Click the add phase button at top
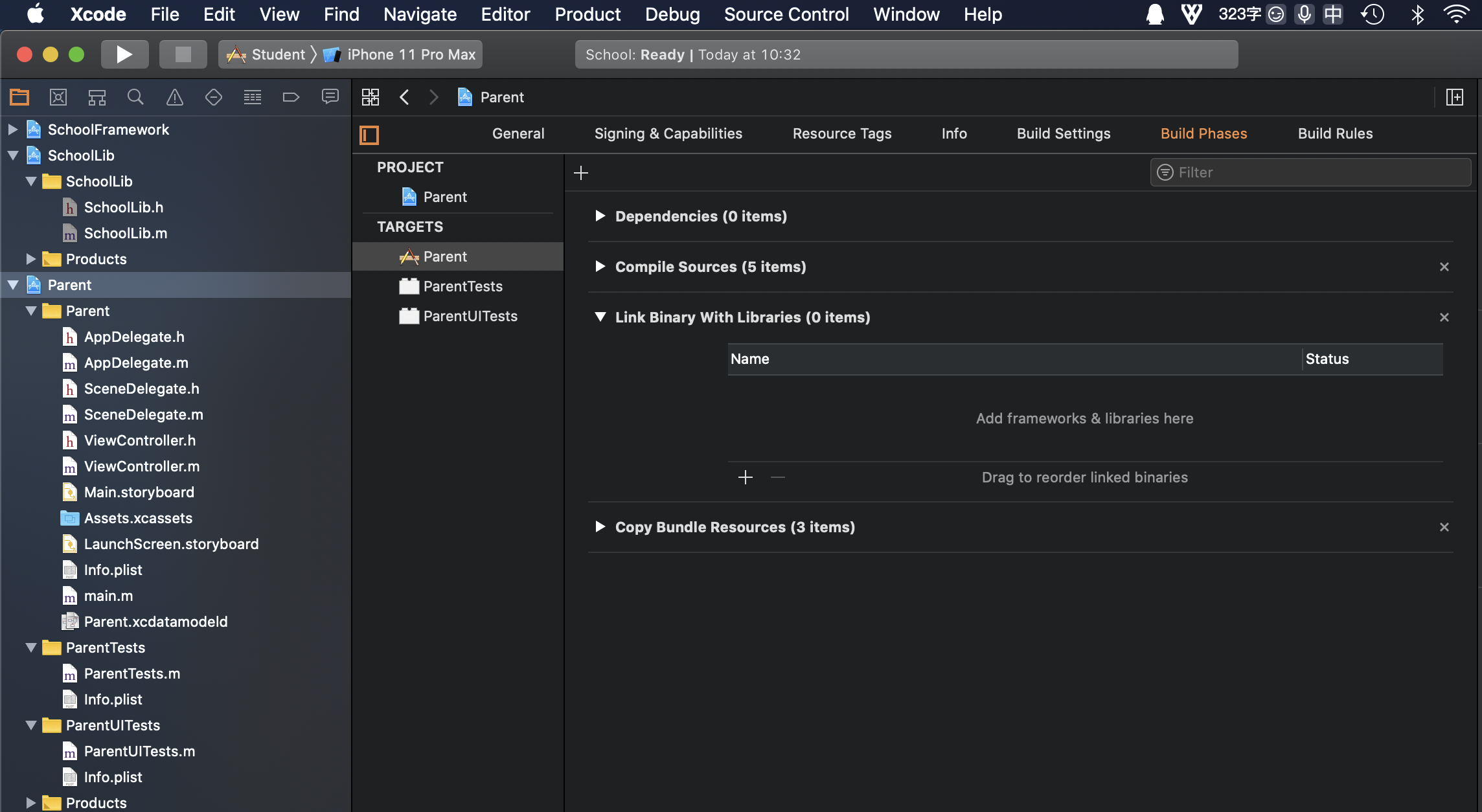 point(581,171)
